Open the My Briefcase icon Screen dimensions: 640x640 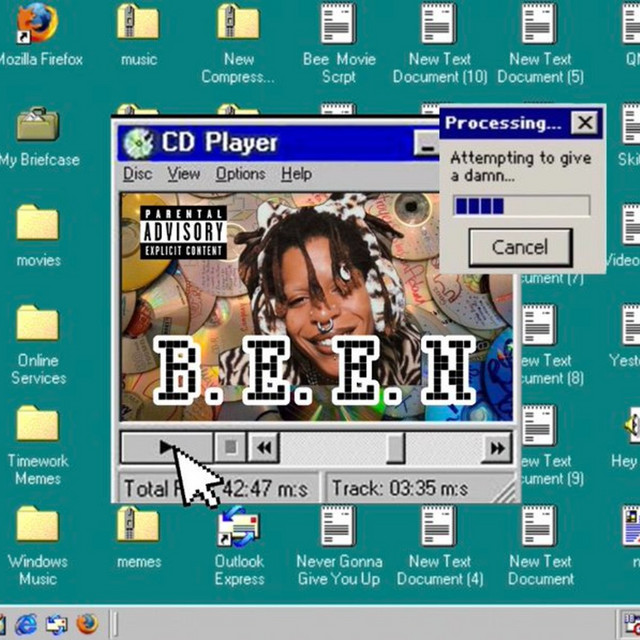38,124
